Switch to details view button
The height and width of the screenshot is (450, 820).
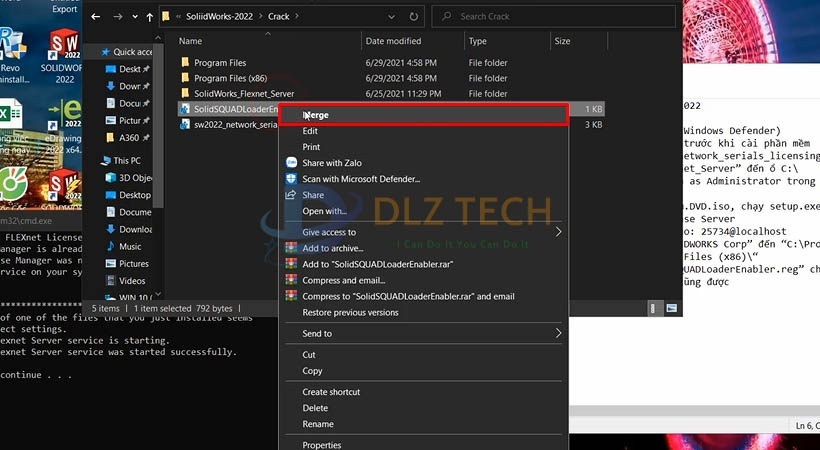coord(652,309)
